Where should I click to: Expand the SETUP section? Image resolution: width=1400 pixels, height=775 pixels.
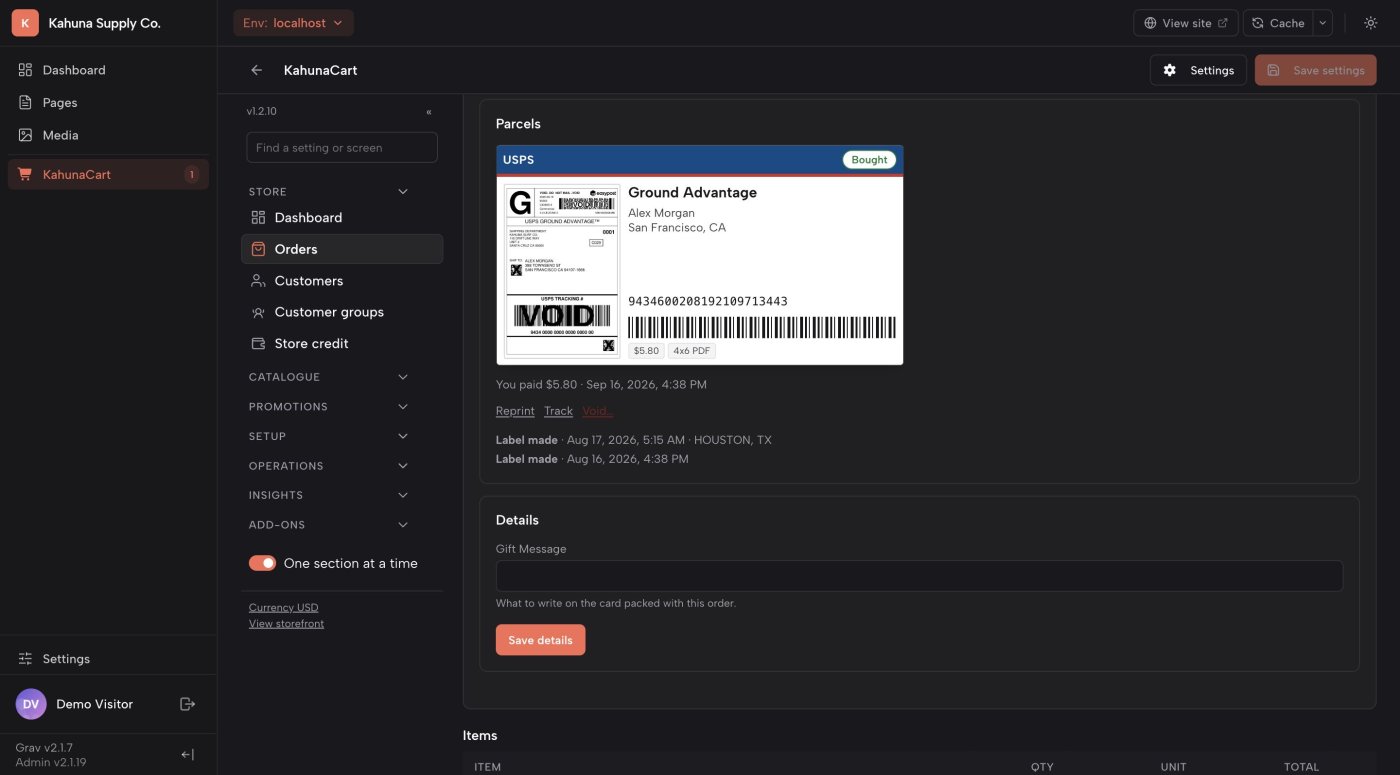click(403, 436)
